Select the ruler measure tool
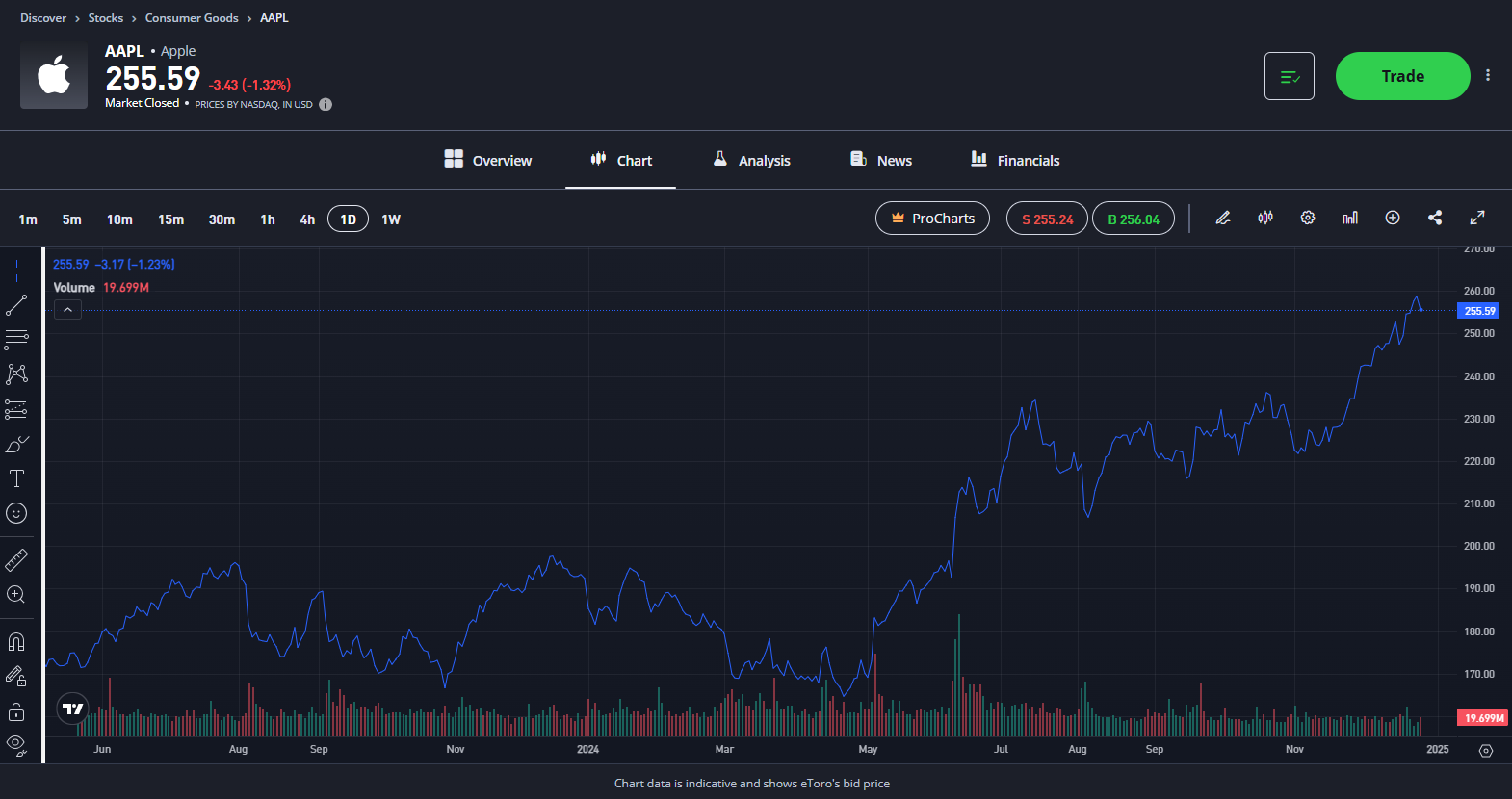 [x=16, y=559]
